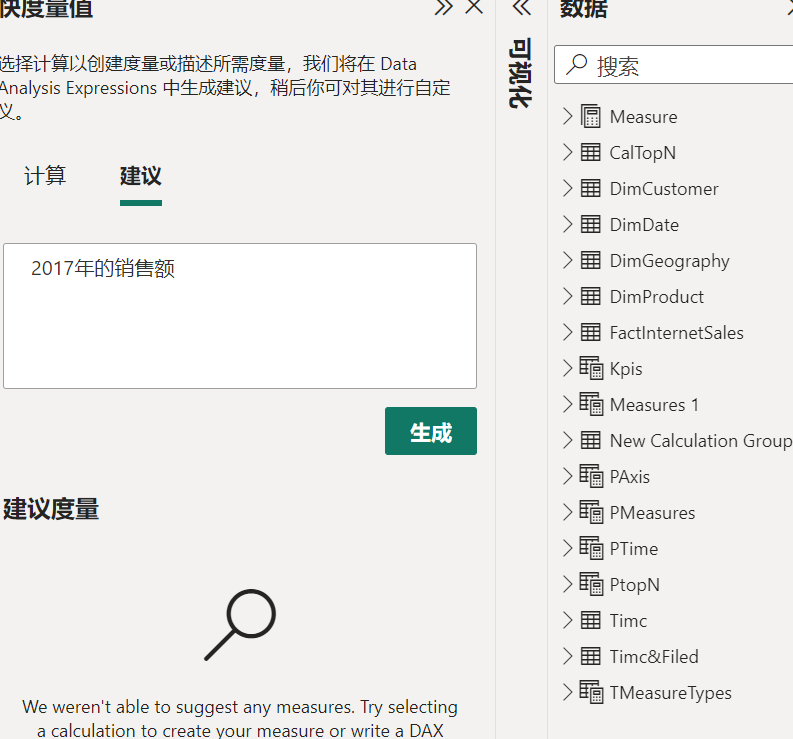This screenshot has height=739, width=793.
Task: Select the Measure table name
Action: click(643, 117)
